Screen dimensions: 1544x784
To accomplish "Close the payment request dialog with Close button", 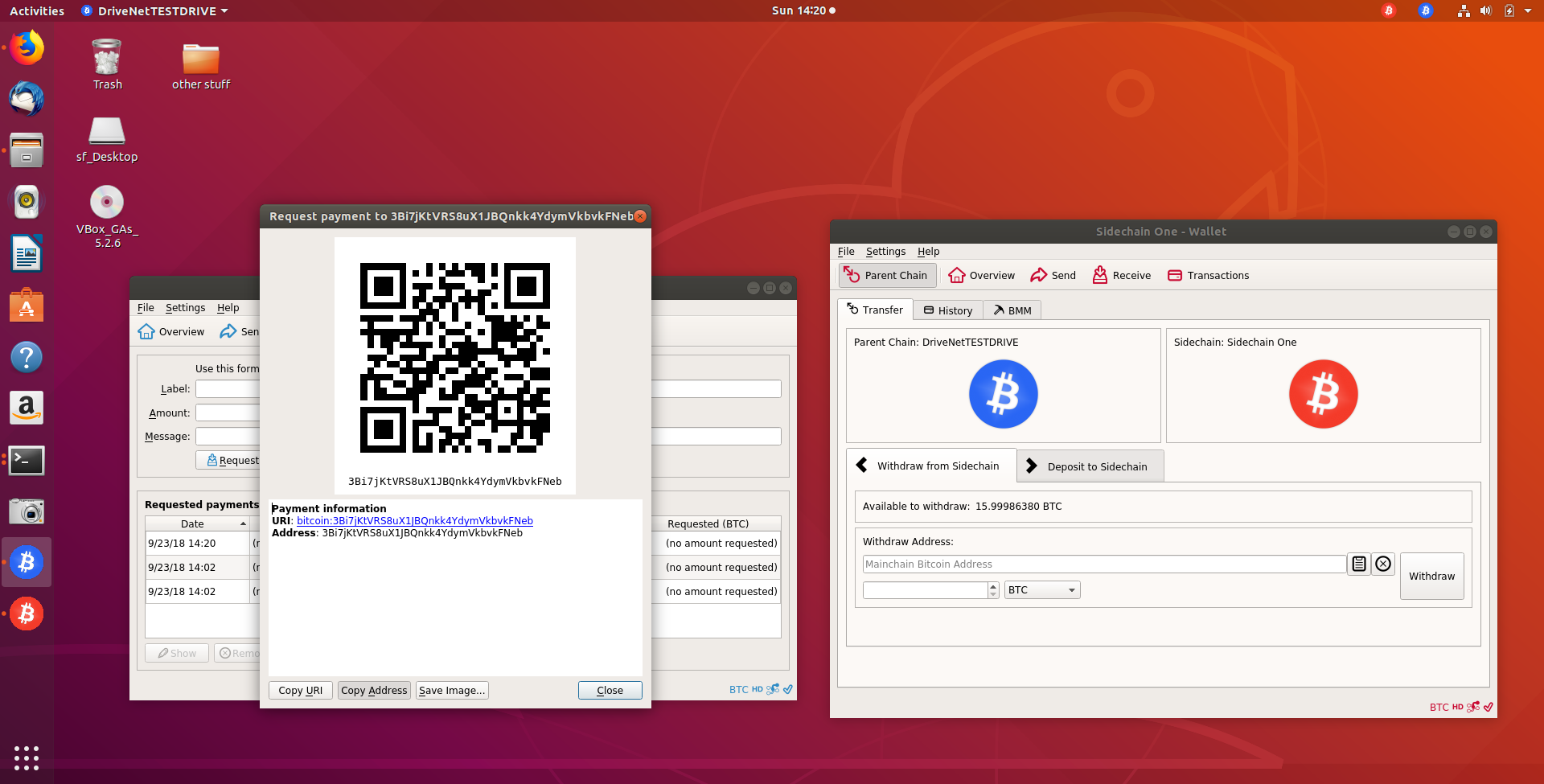I will click(x=610, y=690).
